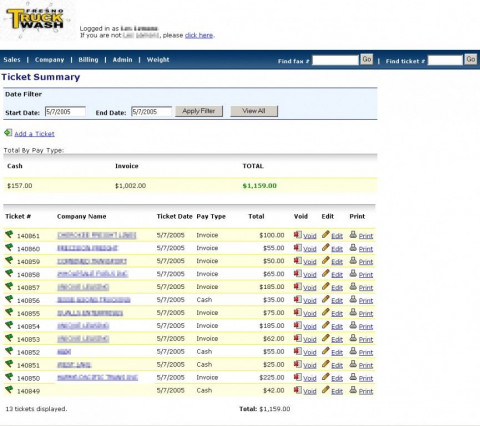Click the printer icon for ticket 140850
Viewport: 480px width, 426px height.
353,377
